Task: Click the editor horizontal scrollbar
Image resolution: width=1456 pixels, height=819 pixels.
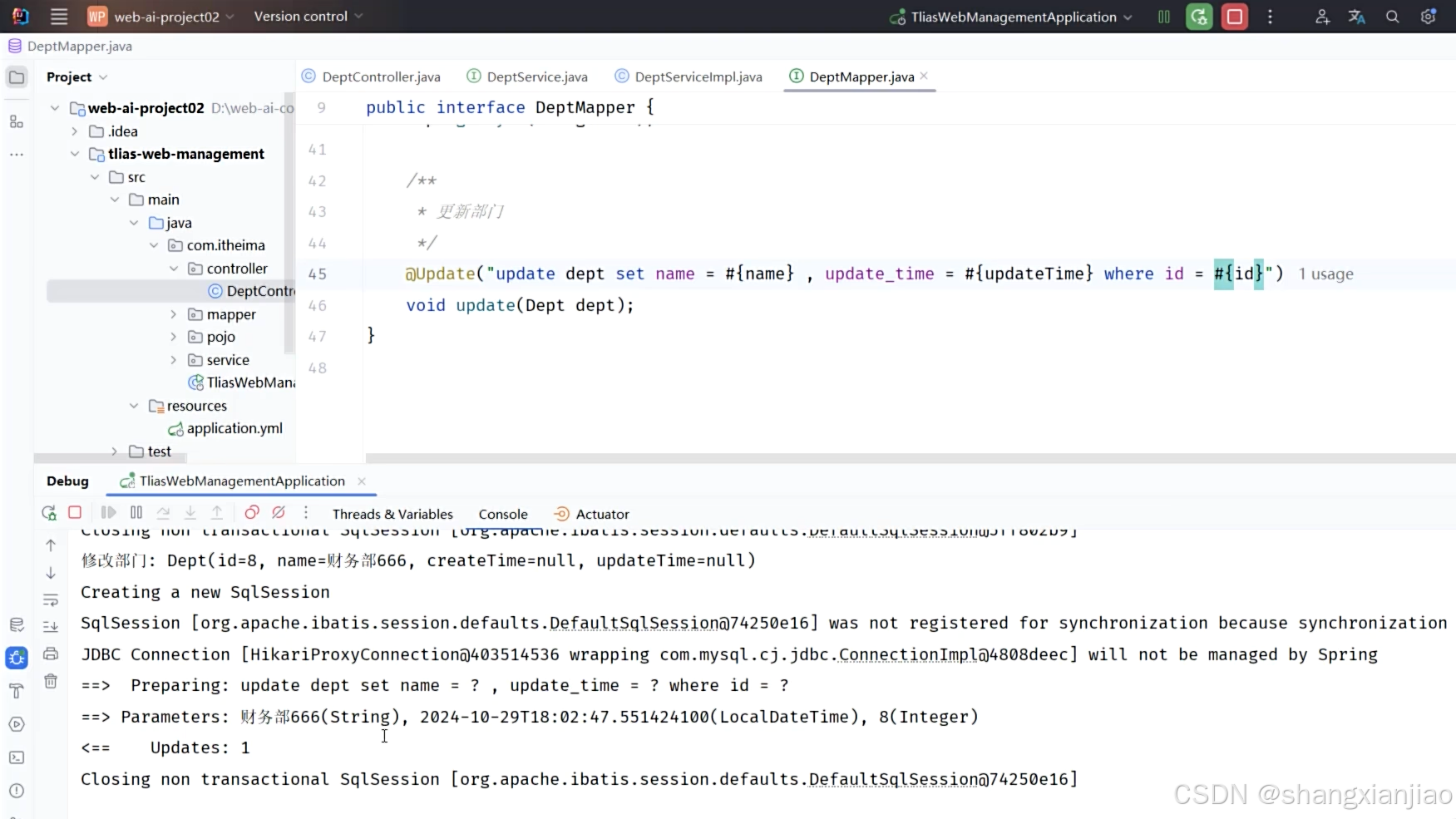Action: [911, 458]
